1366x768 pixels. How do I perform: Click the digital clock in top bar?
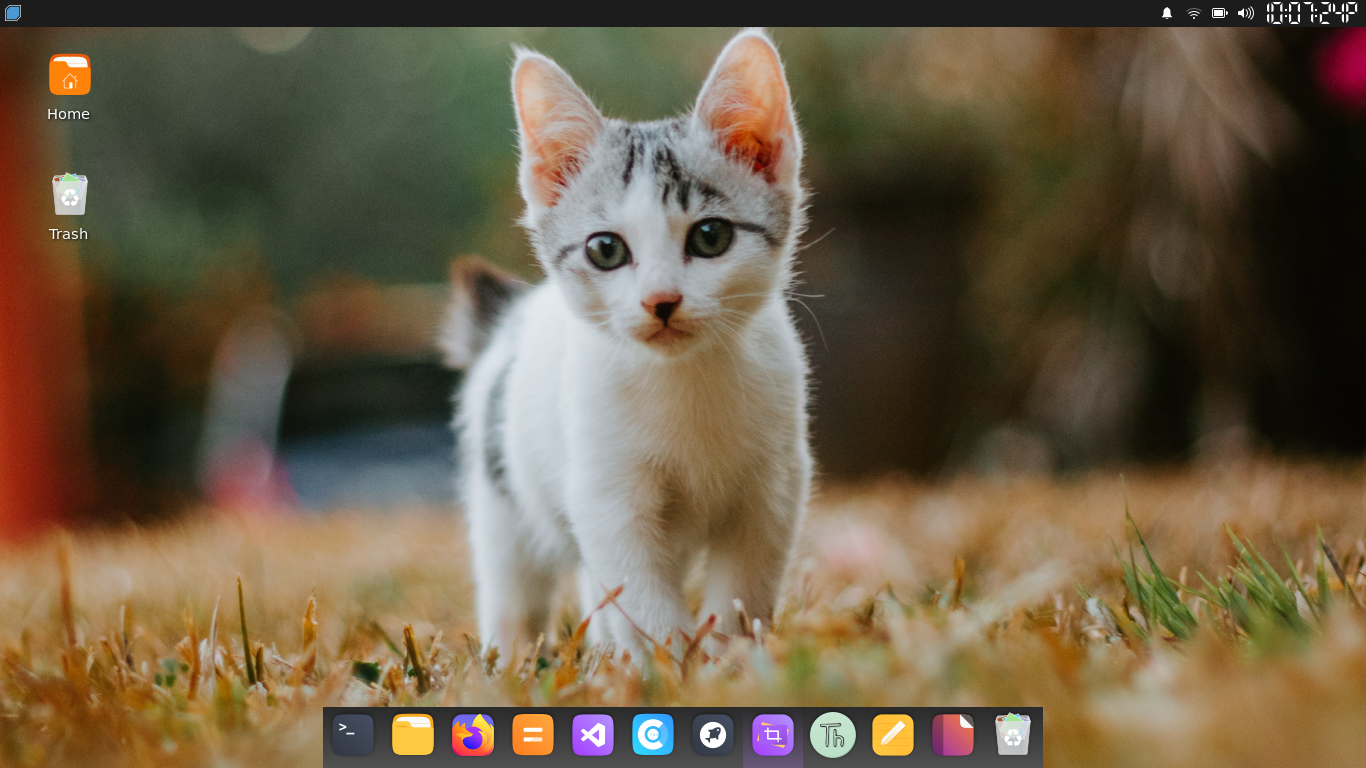click(1312, 13)
